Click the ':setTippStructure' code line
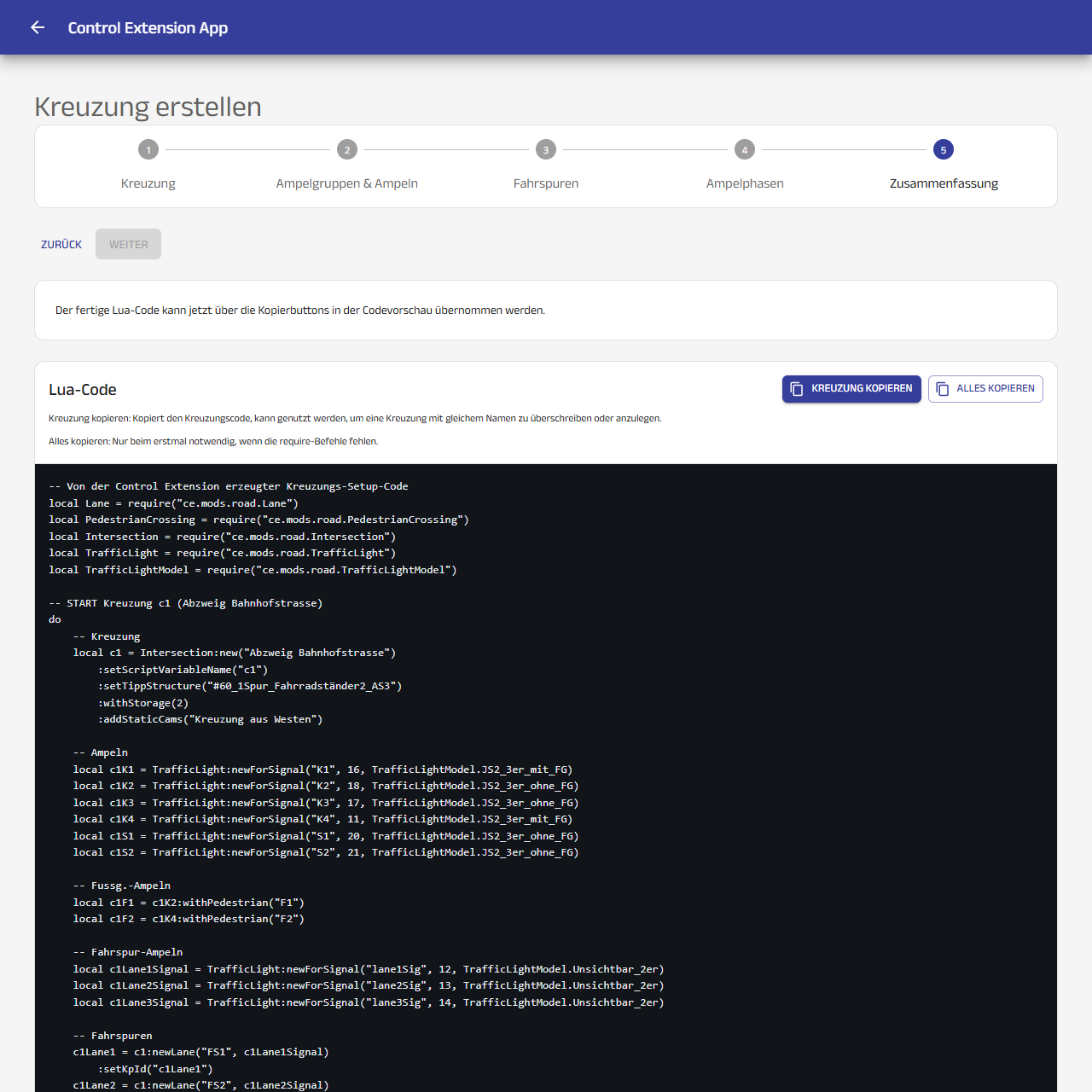 [x=250, y=686]
